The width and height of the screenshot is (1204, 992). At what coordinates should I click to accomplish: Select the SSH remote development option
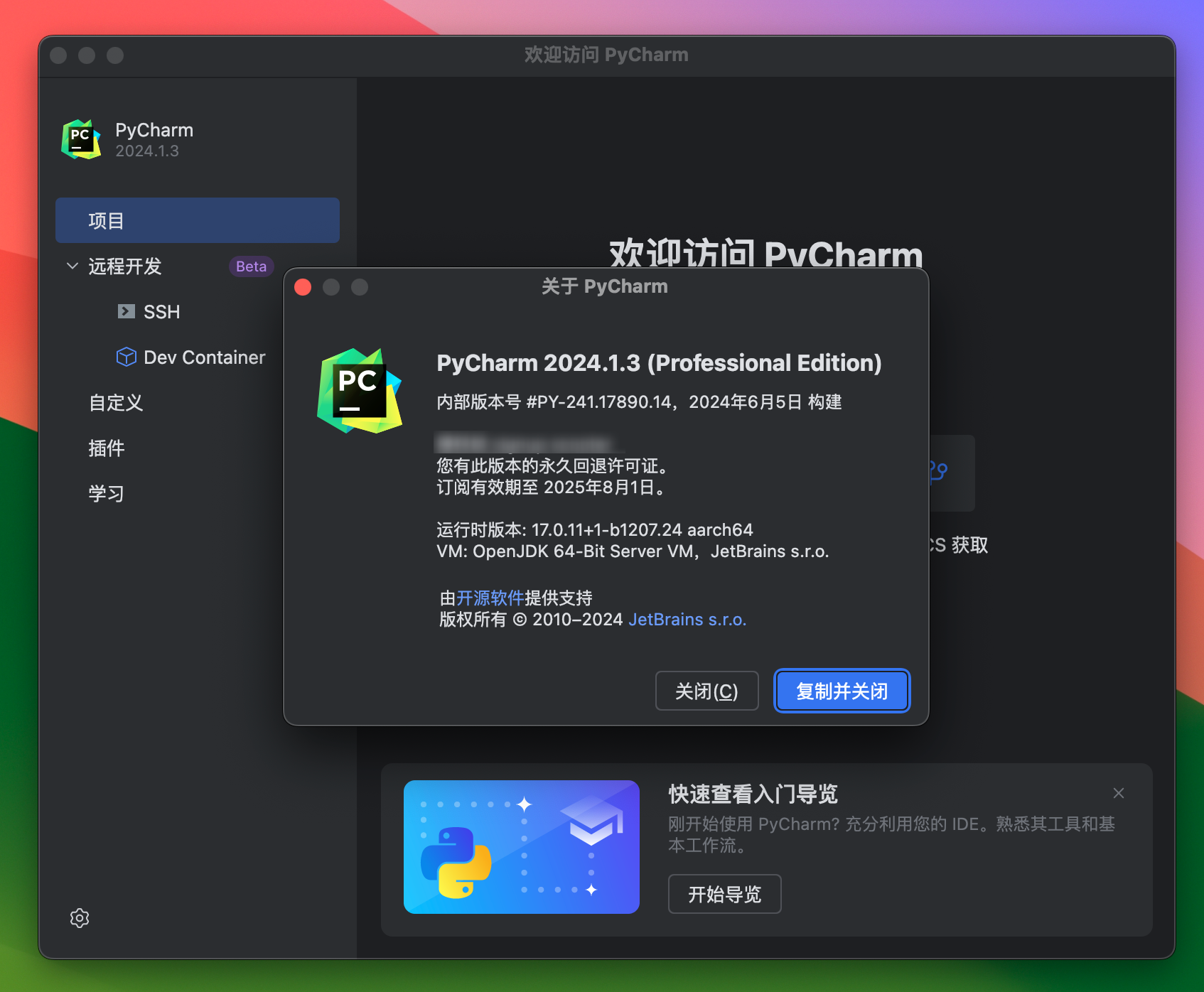pyautogui.click(x=161, y=311)
